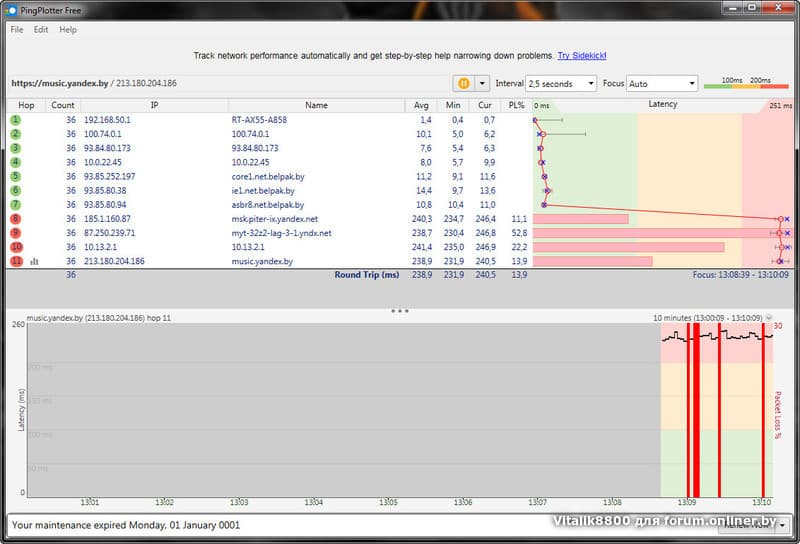This screenshot has width=800, height=544.
Task: Open the Interval 2.5 seconds dropdown
Action: (563, 84)
